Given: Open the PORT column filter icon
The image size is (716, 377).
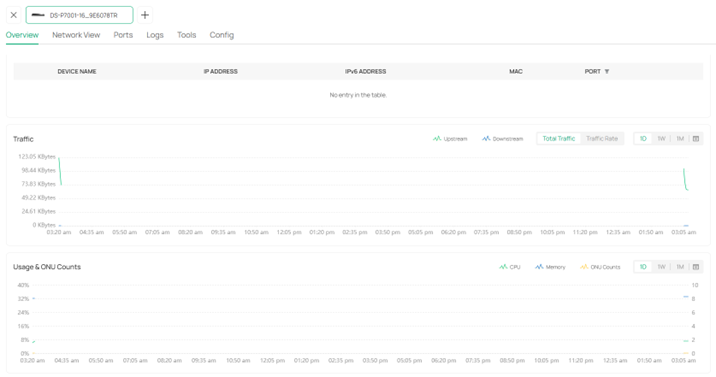Looking at the screenshot, I should [607, 72].
